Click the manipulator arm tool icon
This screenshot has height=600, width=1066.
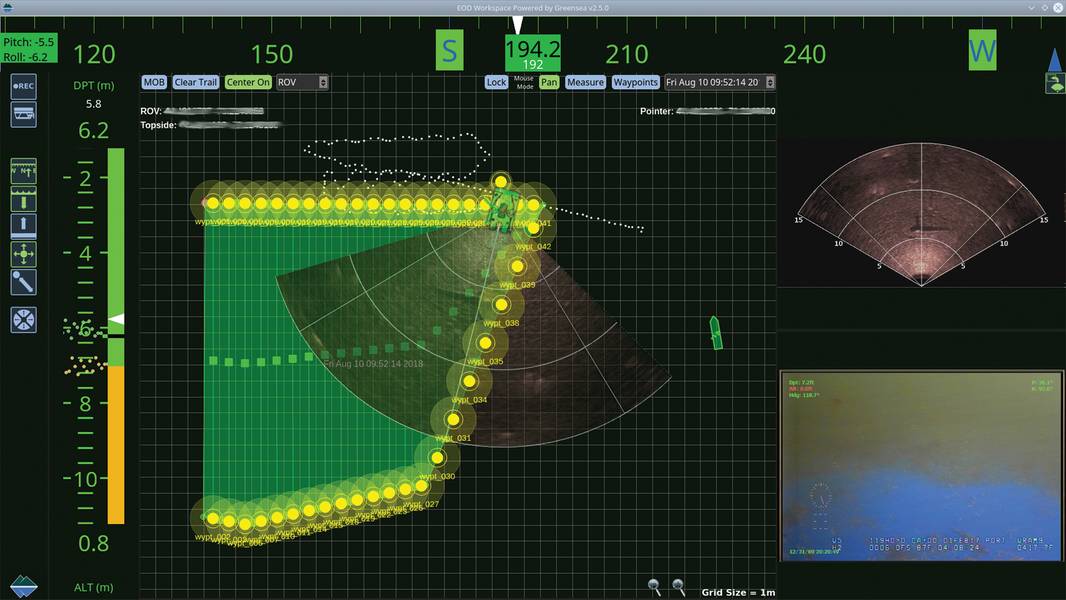tap(23, 282)
